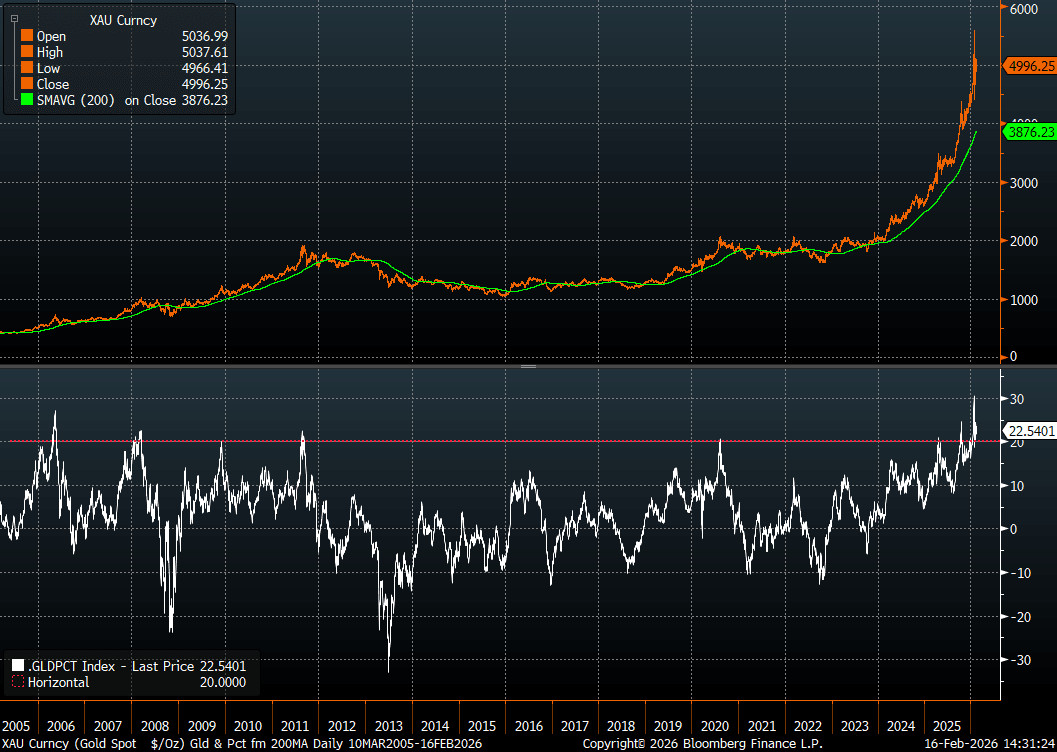Image resolution: width=1057 pixels, height=752 pixels.
Task: Click the Horizontal 20.0000 legend entry
Action: click(130, 682)
